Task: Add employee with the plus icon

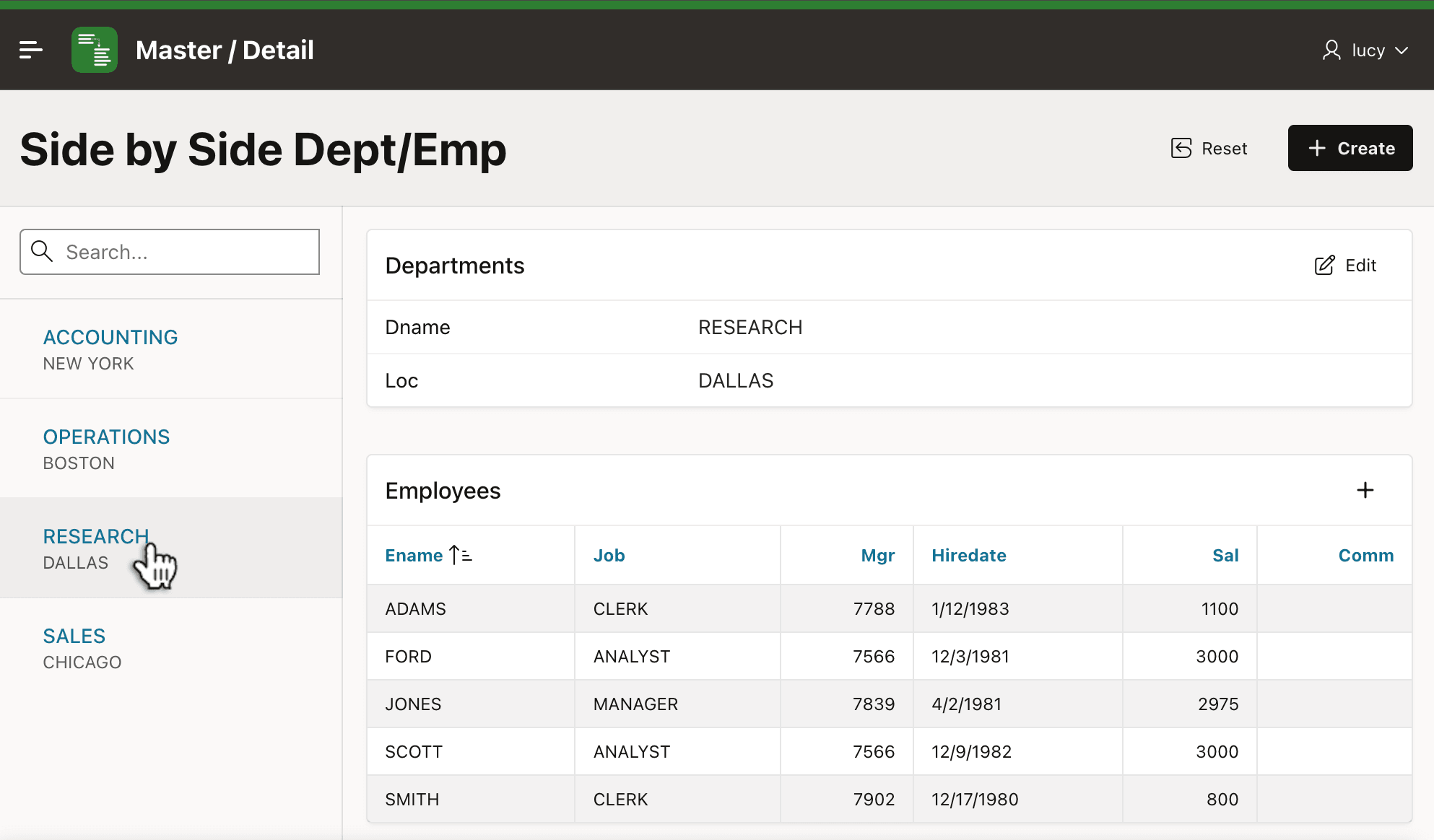Action: 1365,490
